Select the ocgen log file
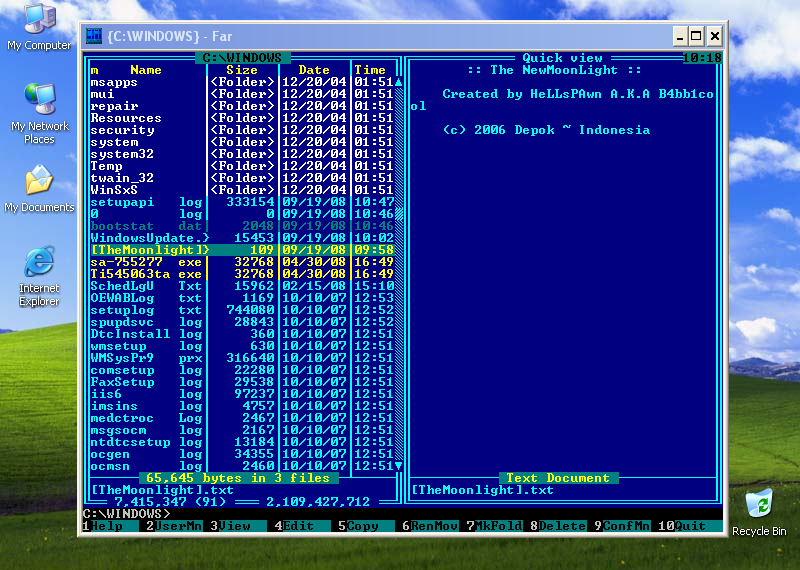800x570 pixels. [242, 454]
